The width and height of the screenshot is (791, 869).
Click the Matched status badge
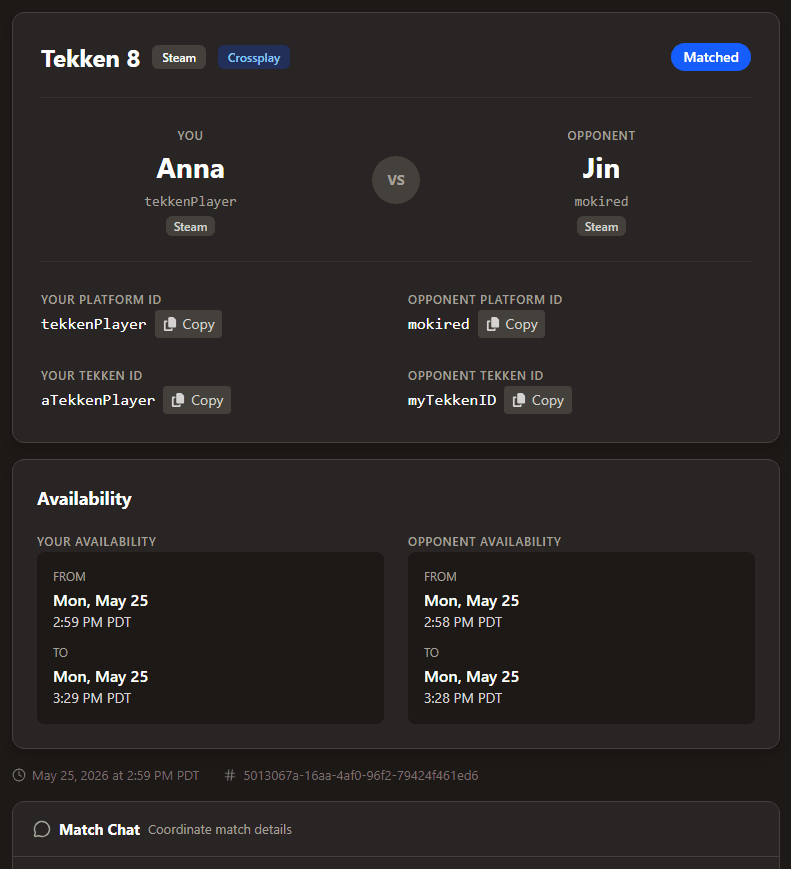tap(711, 57)
